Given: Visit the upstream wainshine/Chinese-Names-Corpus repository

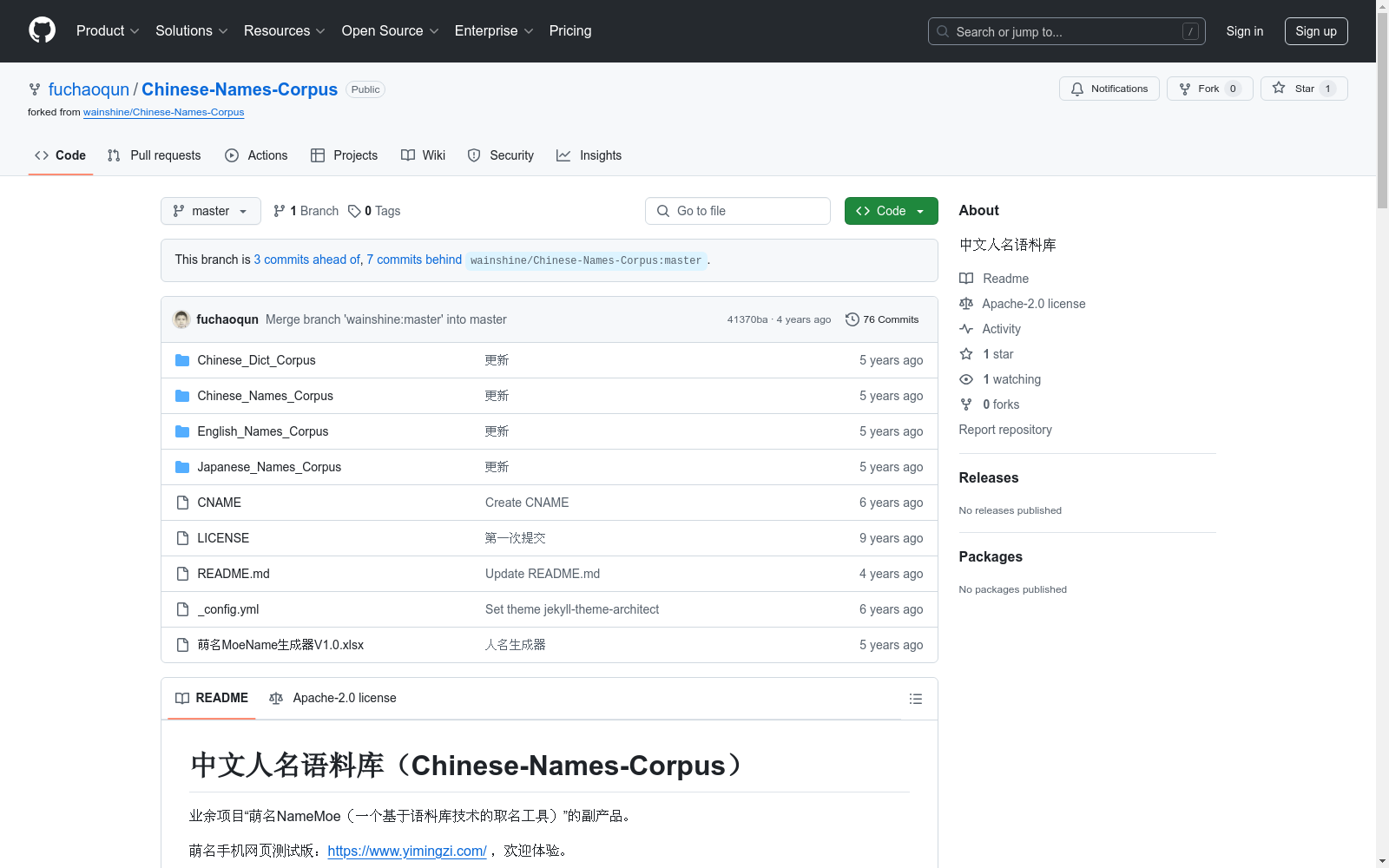Looking at the screenshot, I should [x=163, y=112].
